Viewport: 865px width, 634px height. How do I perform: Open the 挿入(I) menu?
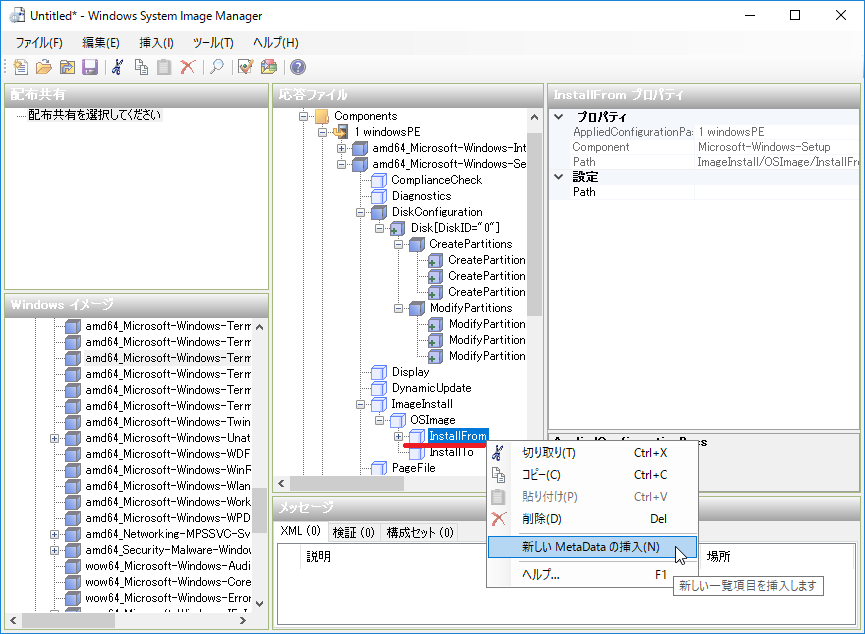point(156,42)
